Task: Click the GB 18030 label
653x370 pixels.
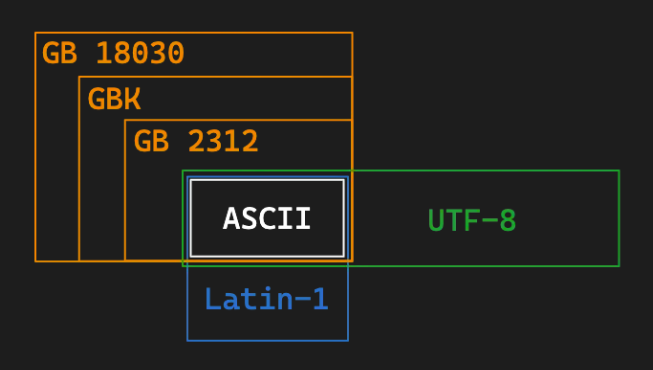Action: [113, 53]
